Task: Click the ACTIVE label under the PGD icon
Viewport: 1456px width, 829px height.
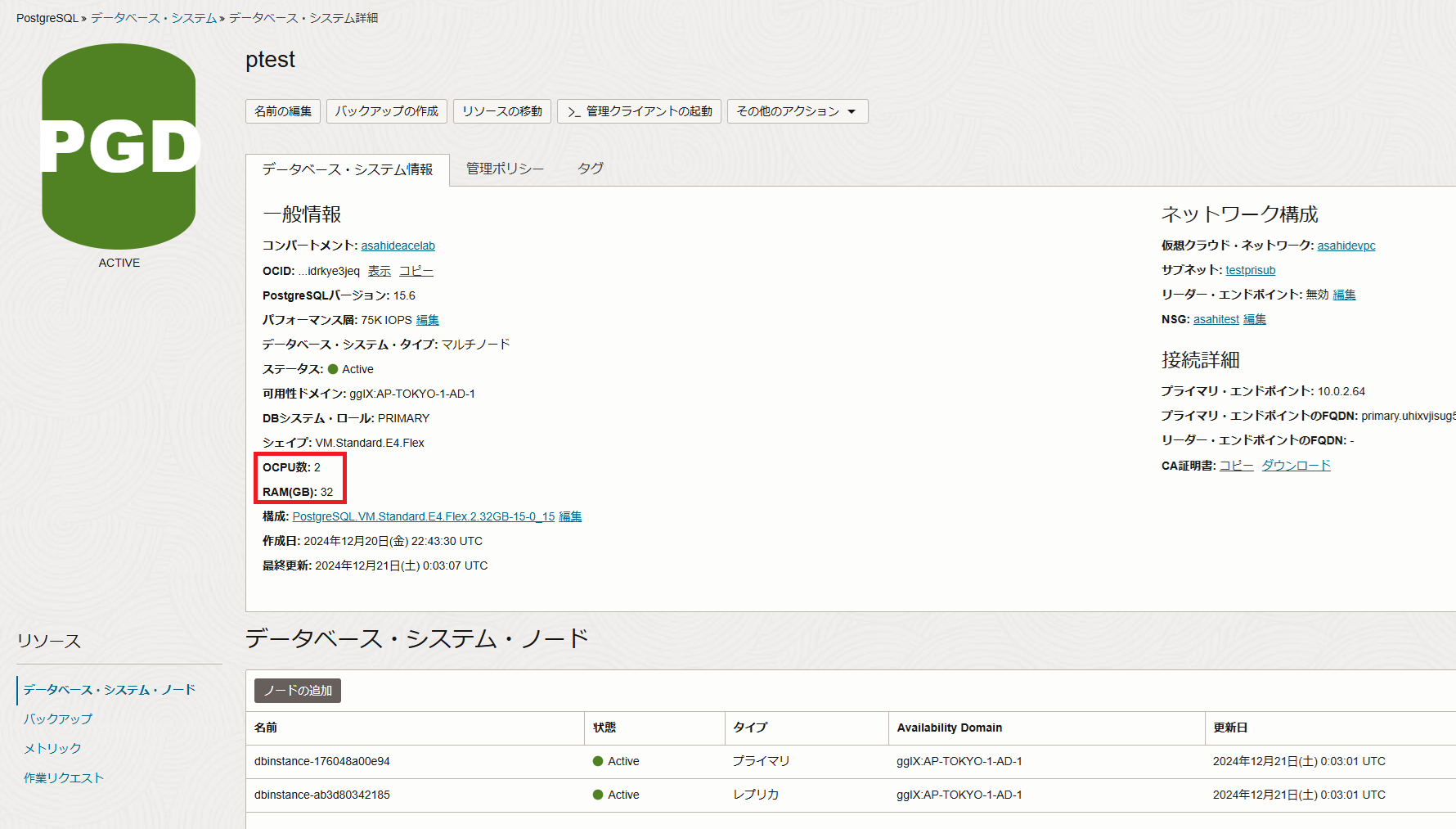Action: pos(119,263)
